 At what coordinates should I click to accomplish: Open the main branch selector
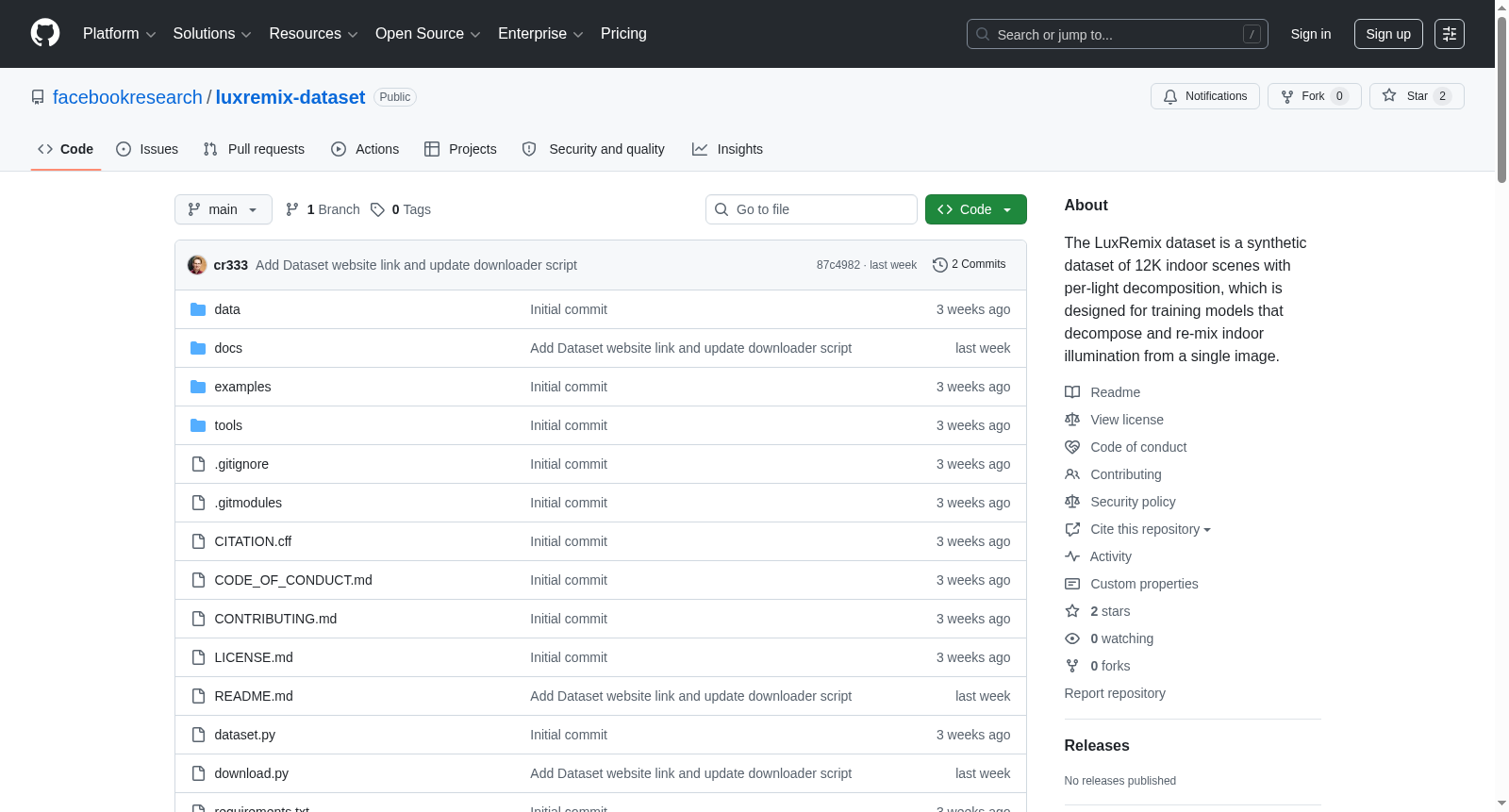click(x=224, y=209)
